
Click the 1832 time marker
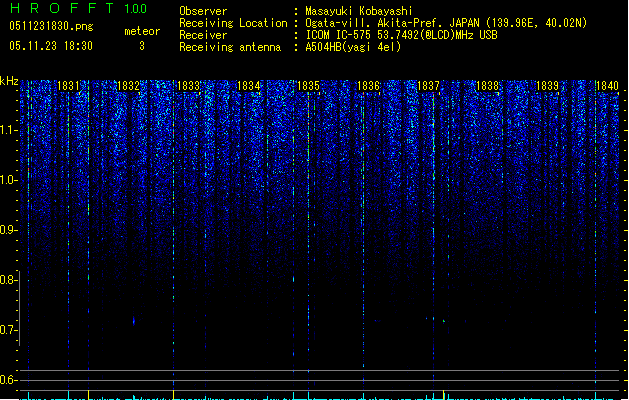128,85
